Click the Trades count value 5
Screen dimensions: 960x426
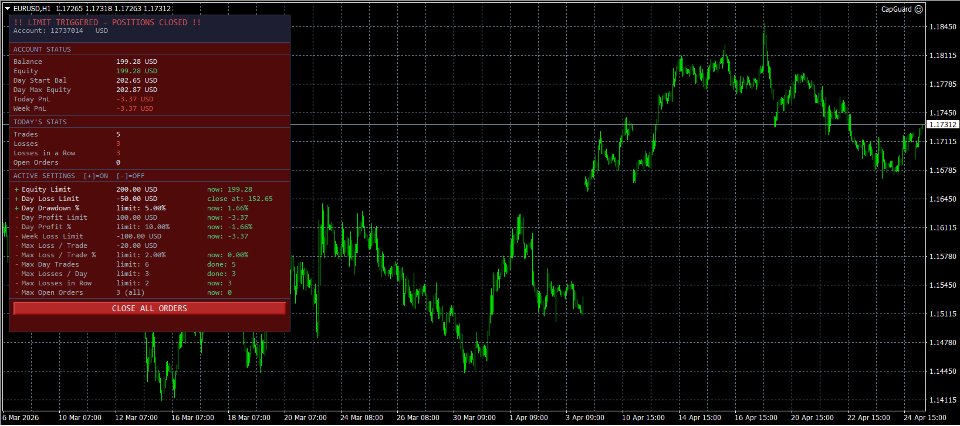(x=118, y=135)
